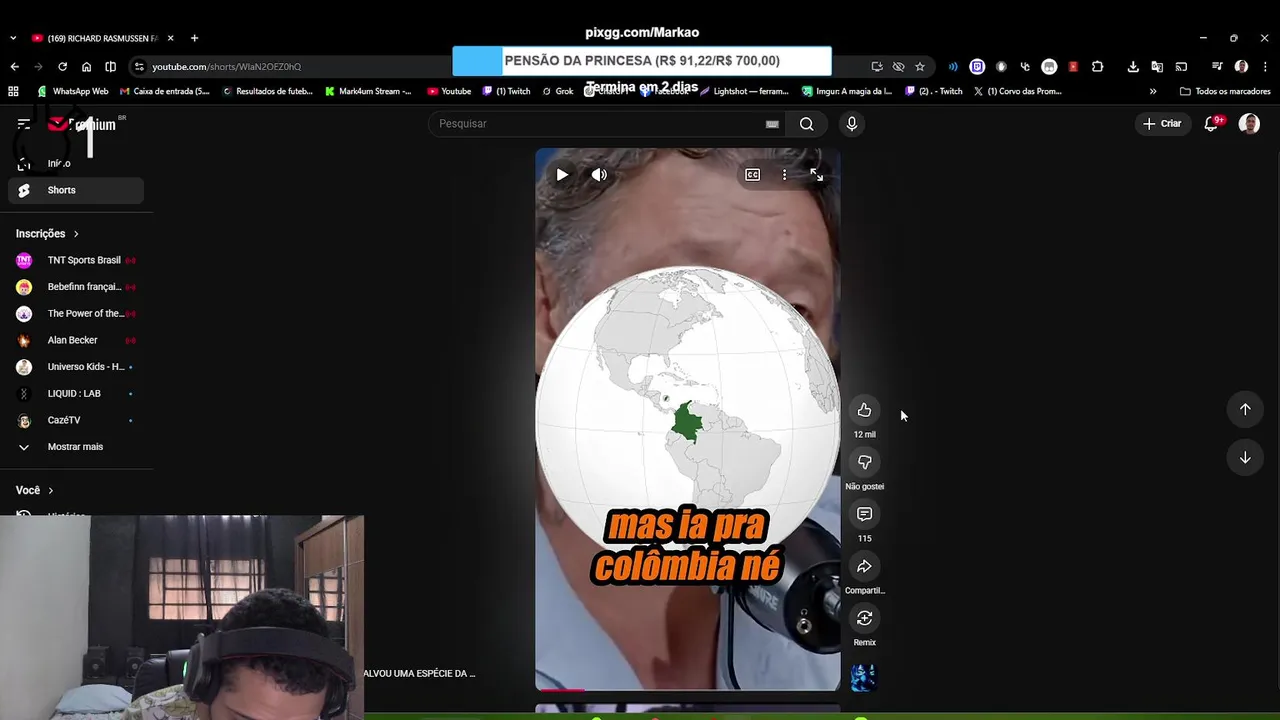
Task: Expand the Você section
Action: pos(35,490)
